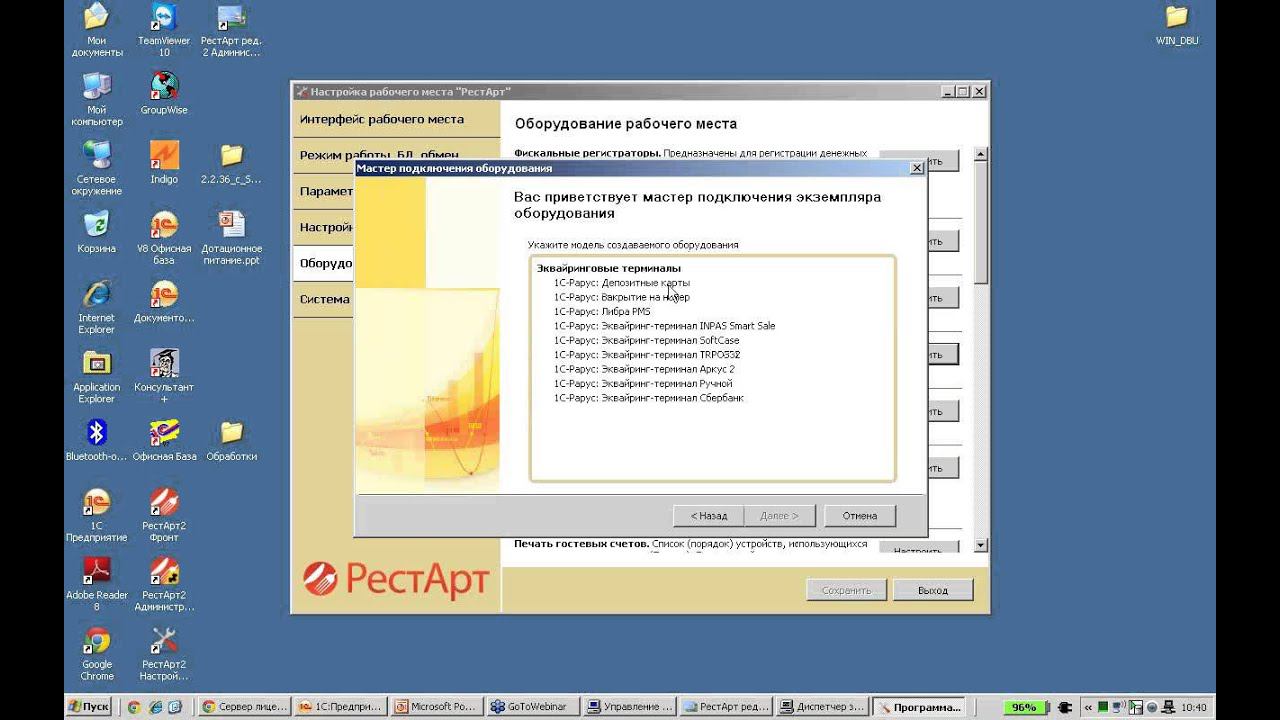Select Эквайринг-терминал INPAS Smart Sale
The height and width of the screenshot is (720, 1280).
click(664, 326)
